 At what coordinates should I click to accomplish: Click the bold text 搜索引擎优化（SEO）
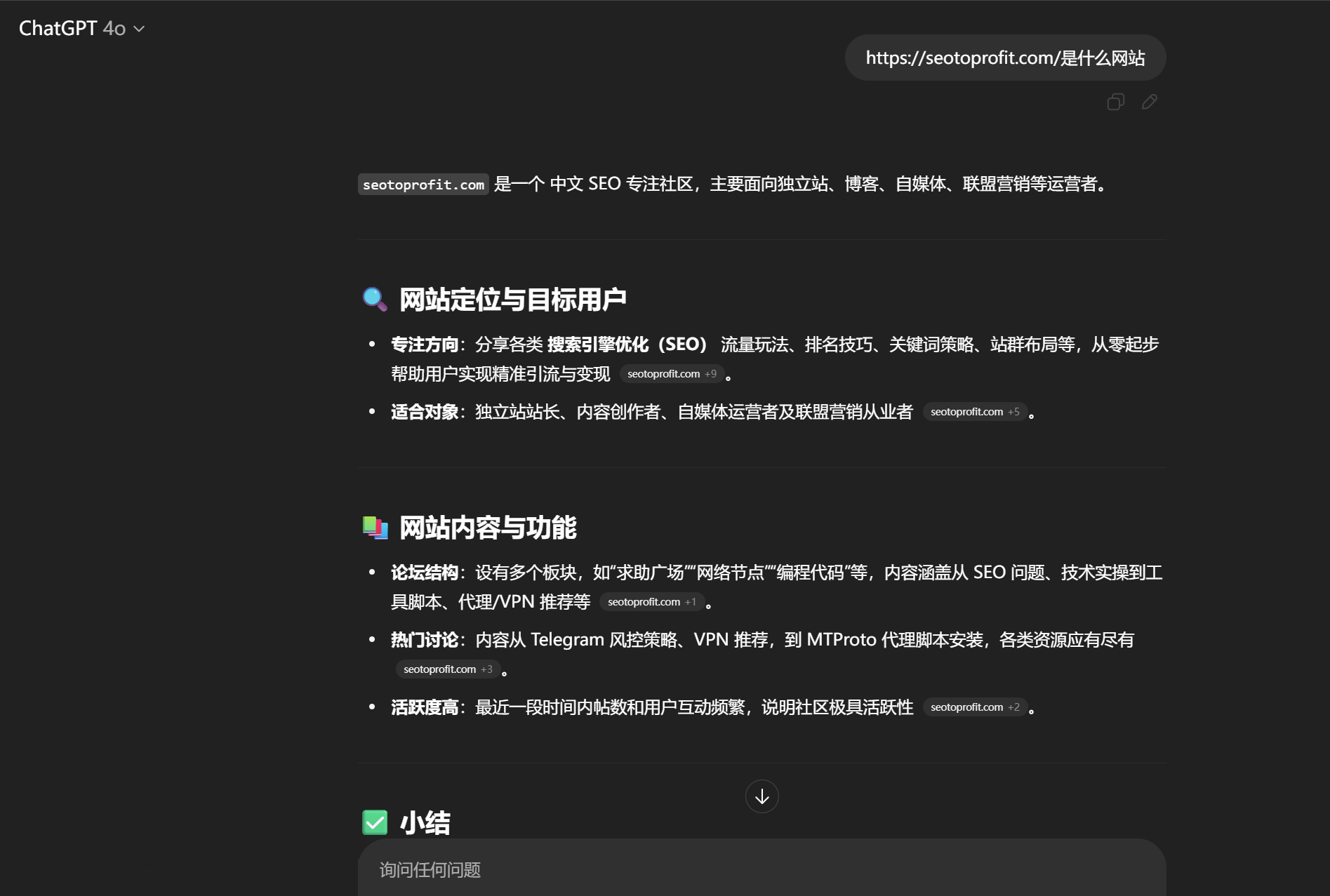click(x=630, y=345)
